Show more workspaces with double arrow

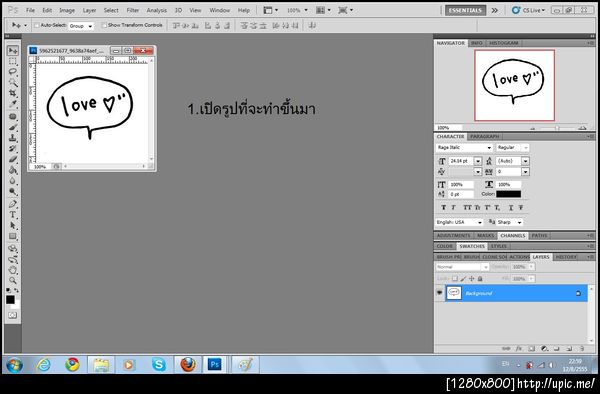click(495, 10)
